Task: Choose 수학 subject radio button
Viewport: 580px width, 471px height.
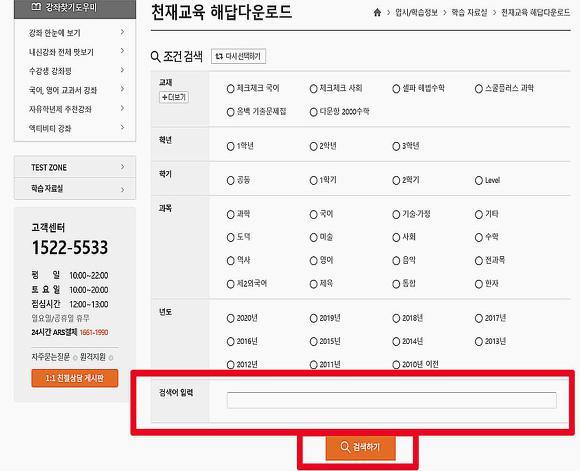Action: [x=479, y=237]
